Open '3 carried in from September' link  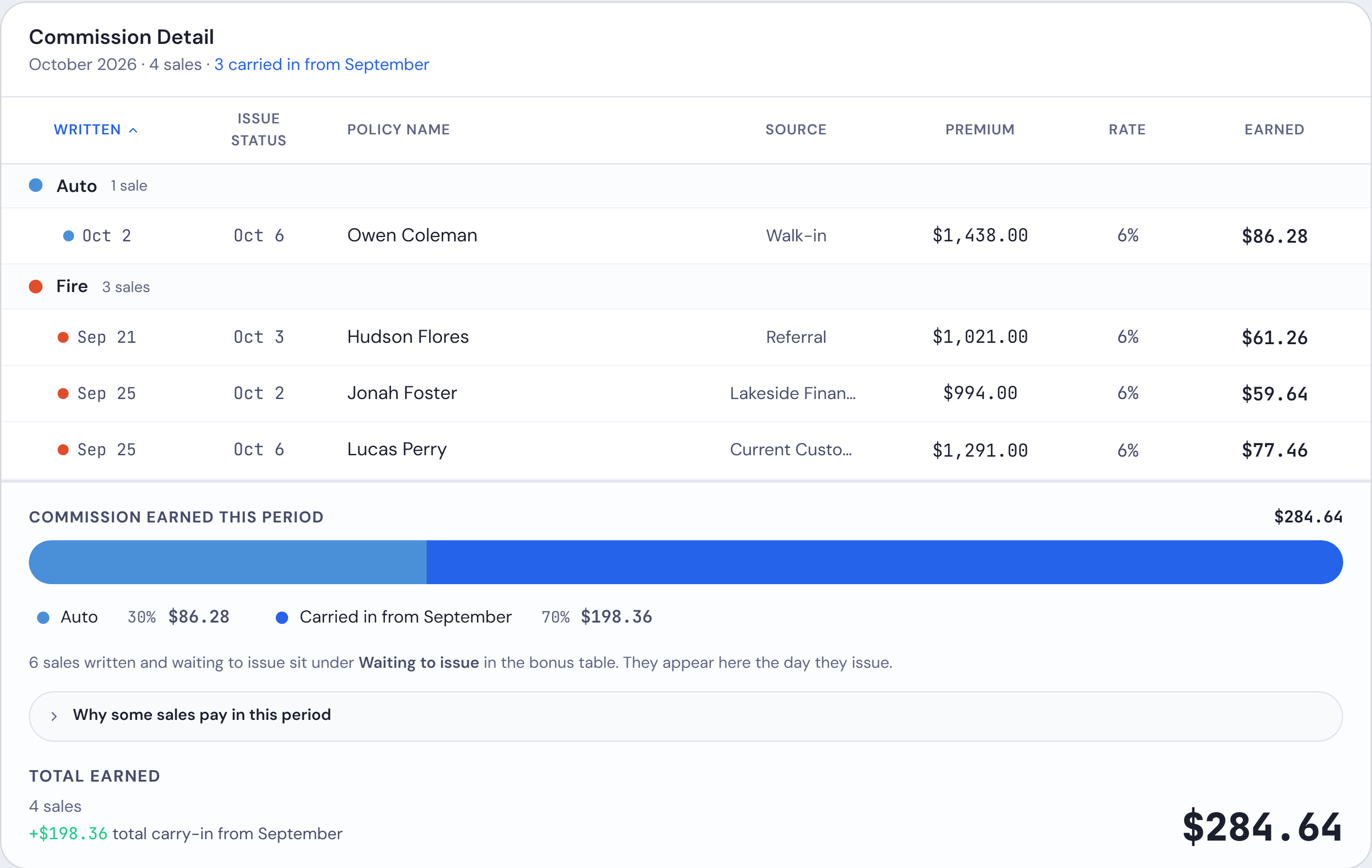[x=322, y=65]
